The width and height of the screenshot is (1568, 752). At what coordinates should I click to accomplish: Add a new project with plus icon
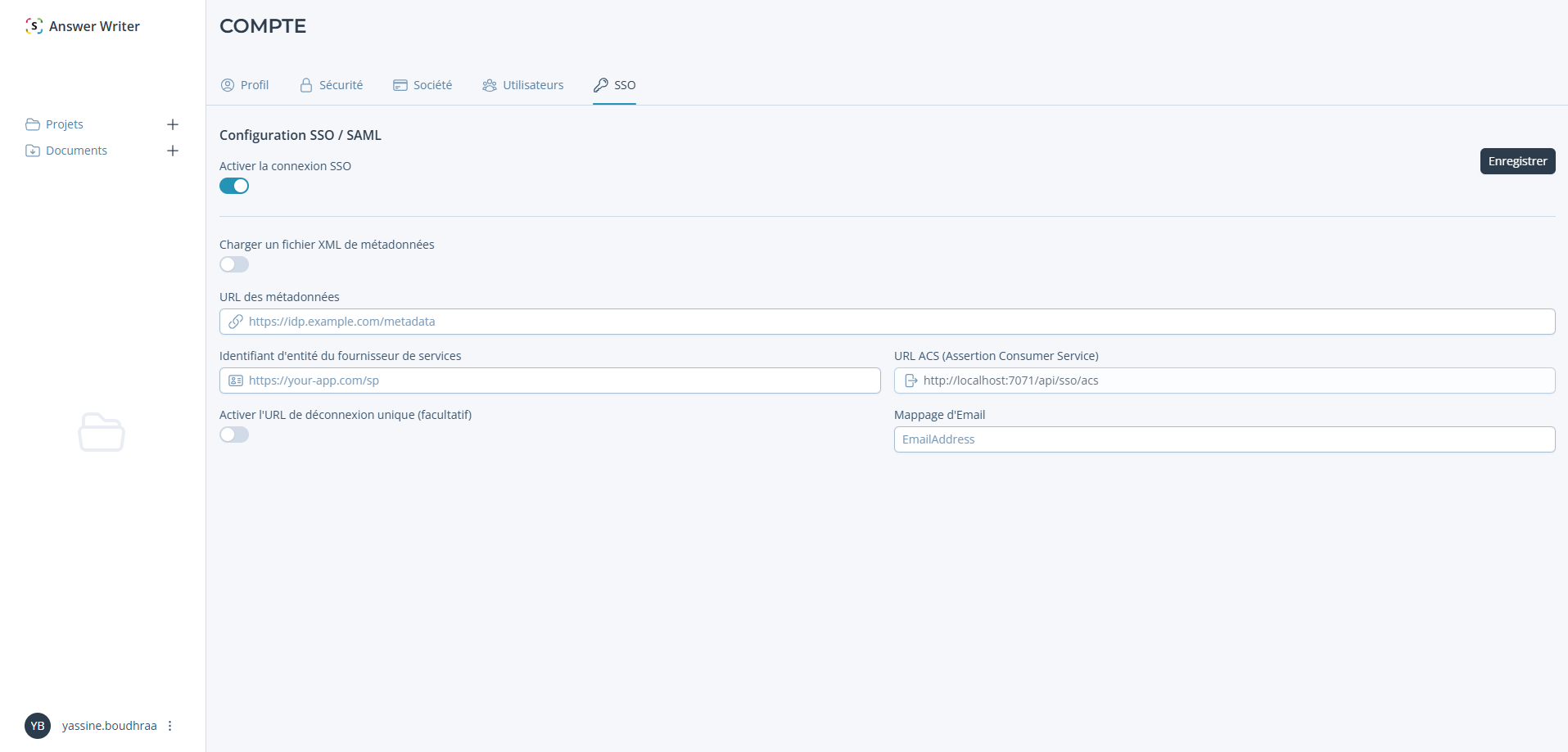[x=173, y=124]
